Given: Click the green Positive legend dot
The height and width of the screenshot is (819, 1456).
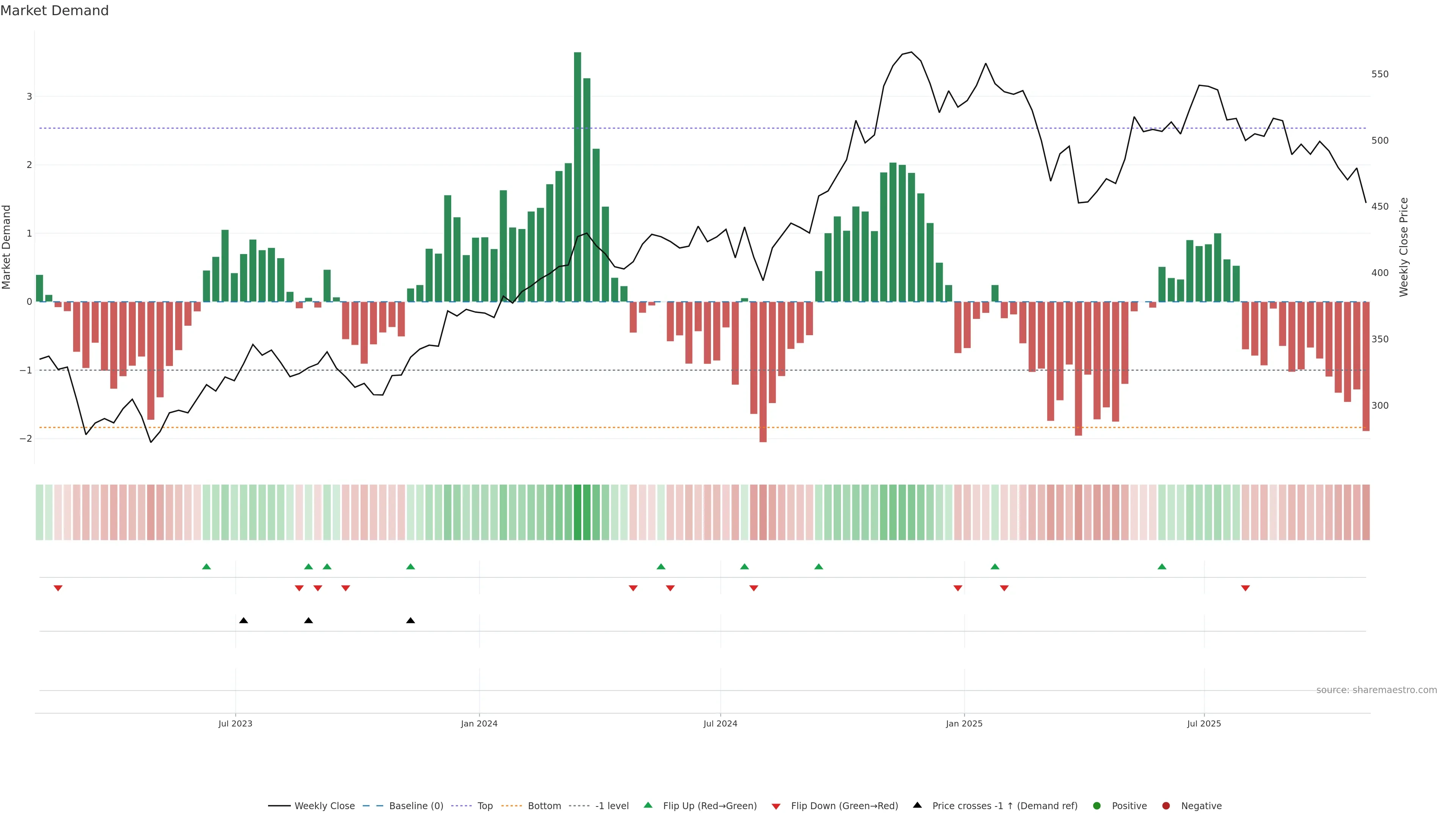Looking at the screenshot, I should click(1097, 805).
